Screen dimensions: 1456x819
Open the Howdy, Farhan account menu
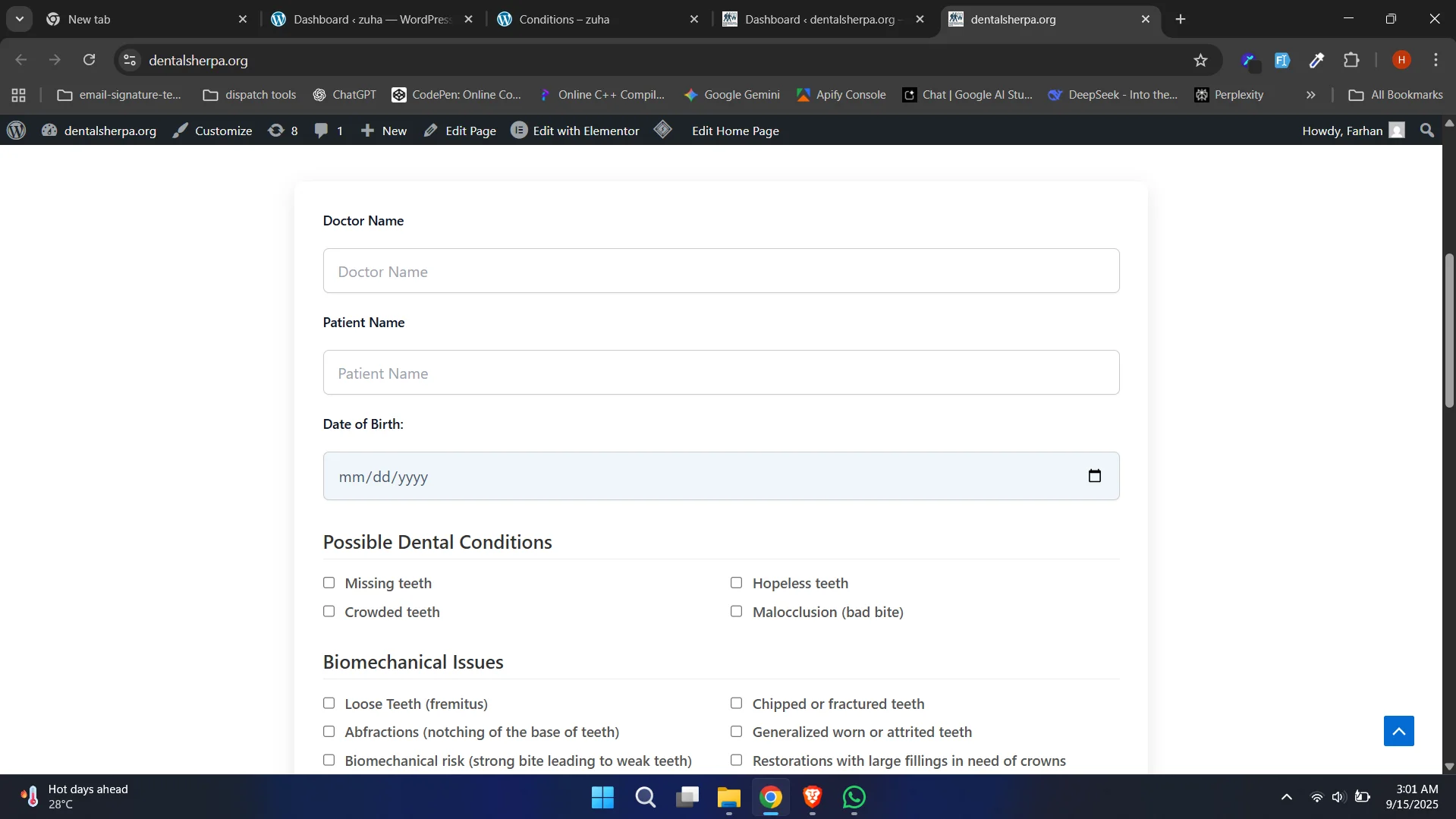click(x=1354, y=131)
